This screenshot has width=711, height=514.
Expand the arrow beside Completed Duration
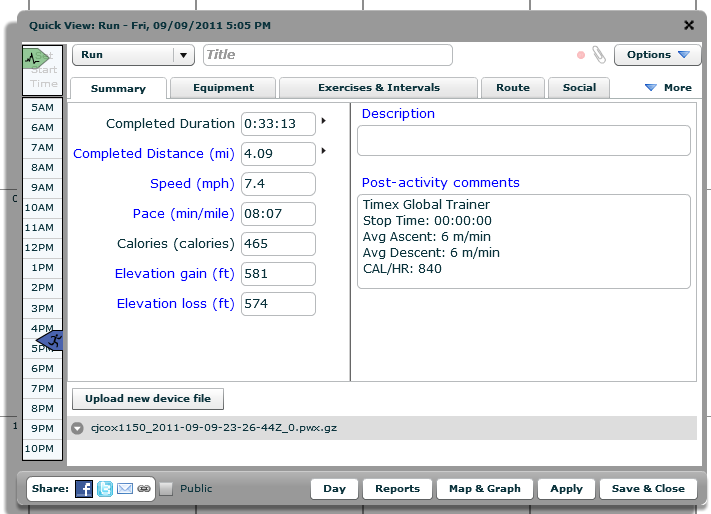[x=323, y=121]
